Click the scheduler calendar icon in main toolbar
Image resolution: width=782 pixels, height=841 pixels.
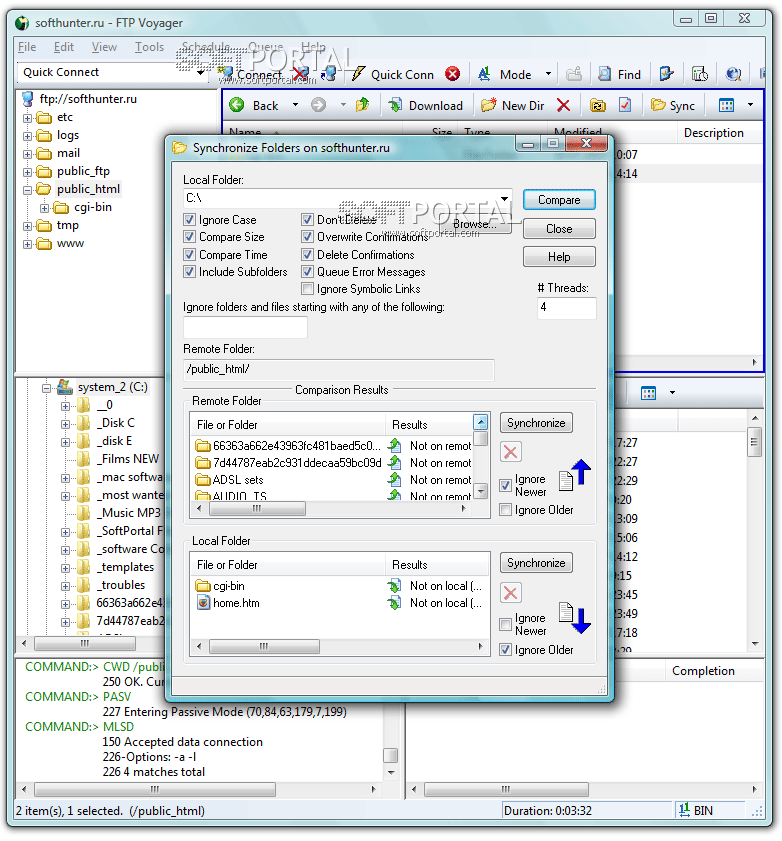(699, 74)
